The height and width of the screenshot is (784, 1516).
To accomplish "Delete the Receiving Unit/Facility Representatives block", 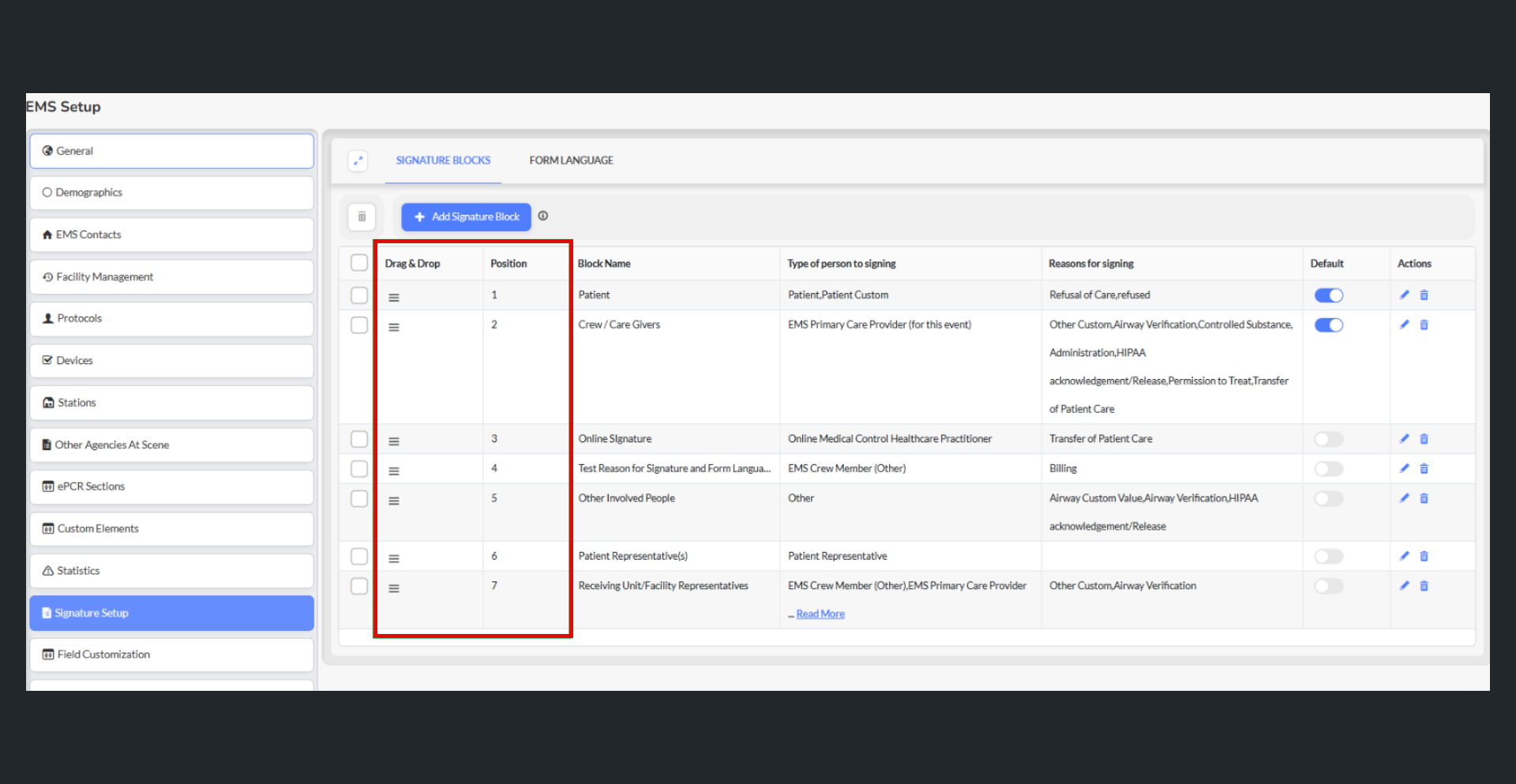I will click(1424, 586).
